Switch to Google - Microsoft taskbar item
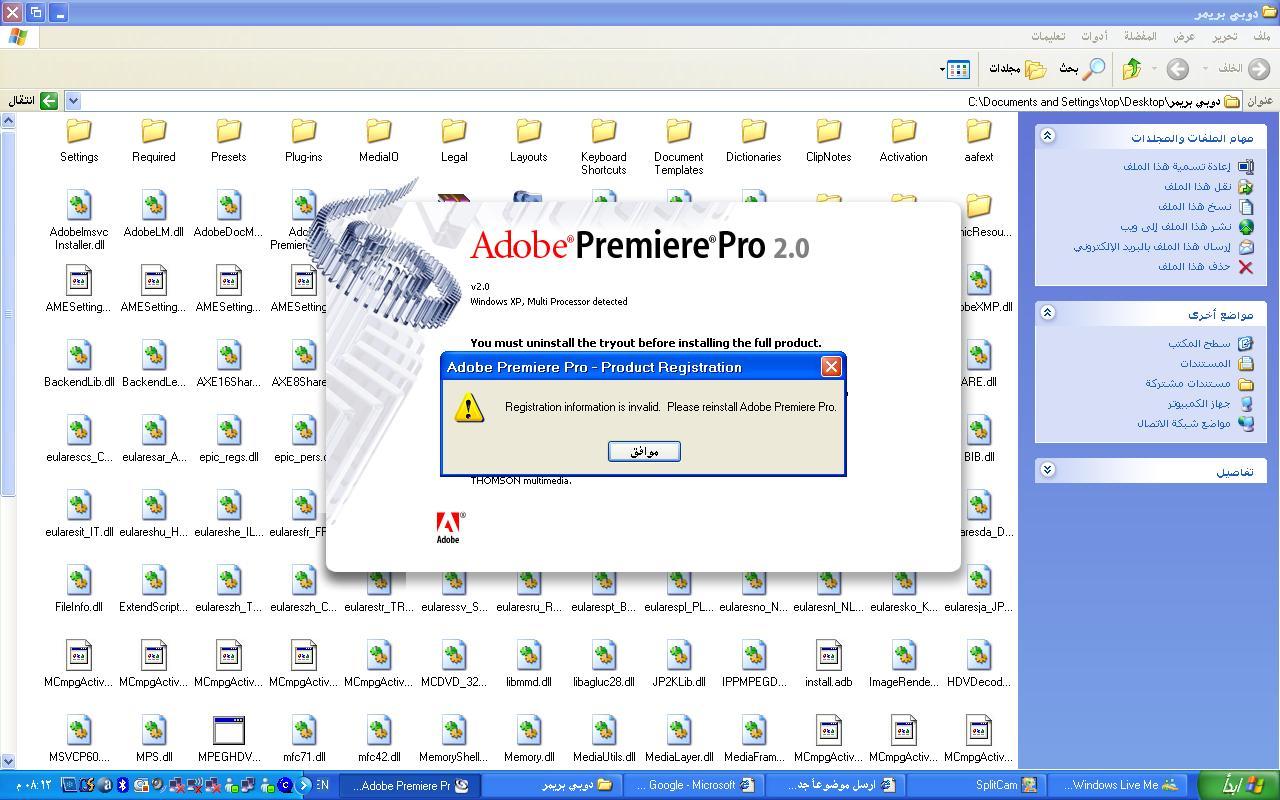1280x800 pixels. tap(695, 785)
